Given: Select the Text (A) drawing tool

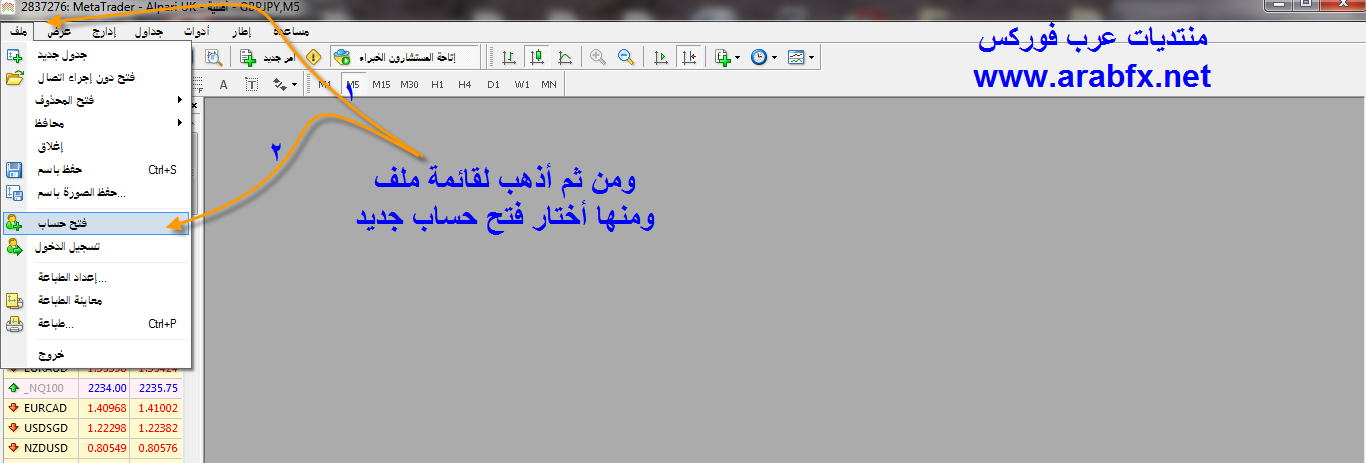Looking at the screenshot, I should pos(223,85).
